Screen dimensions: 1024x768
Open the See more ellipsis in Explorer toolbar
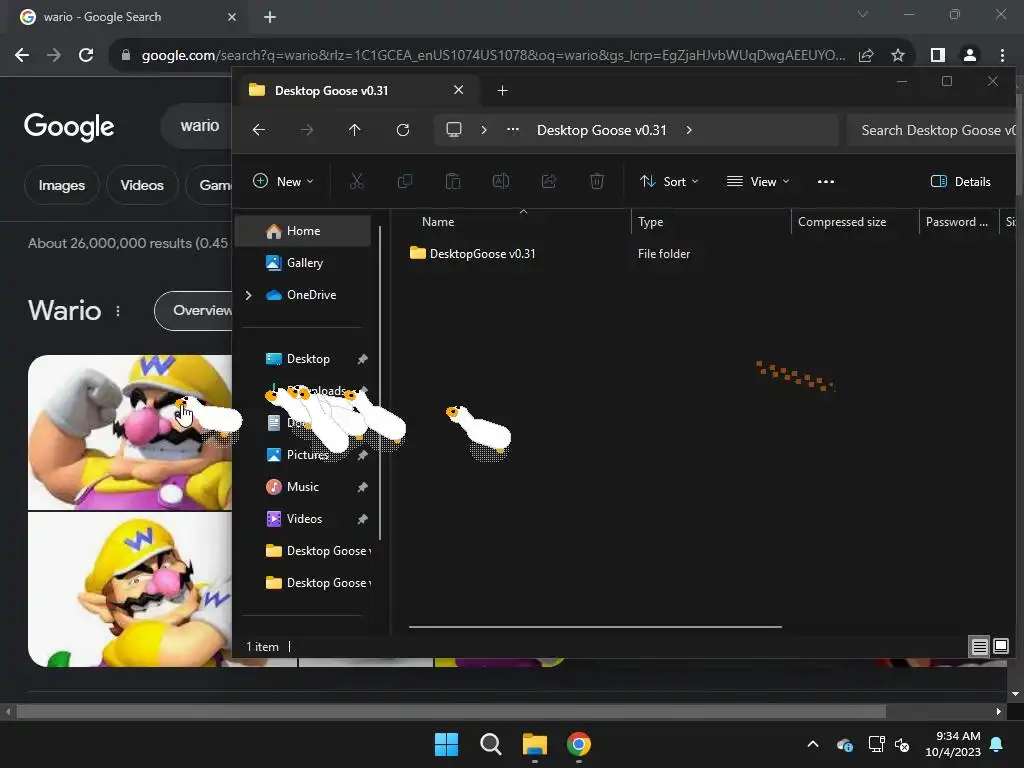coord(825,182)
